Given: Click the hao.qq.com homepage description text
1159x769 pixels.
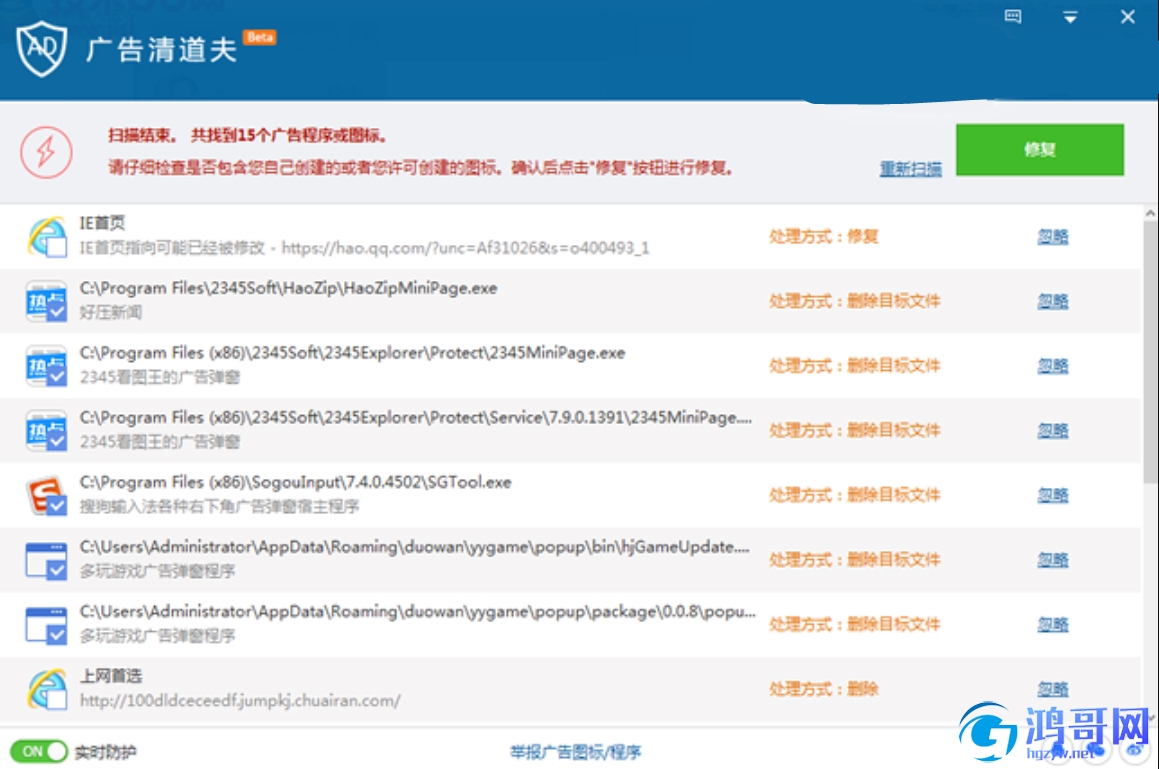Looking at the screenshot, I should [x=364, y=248].
